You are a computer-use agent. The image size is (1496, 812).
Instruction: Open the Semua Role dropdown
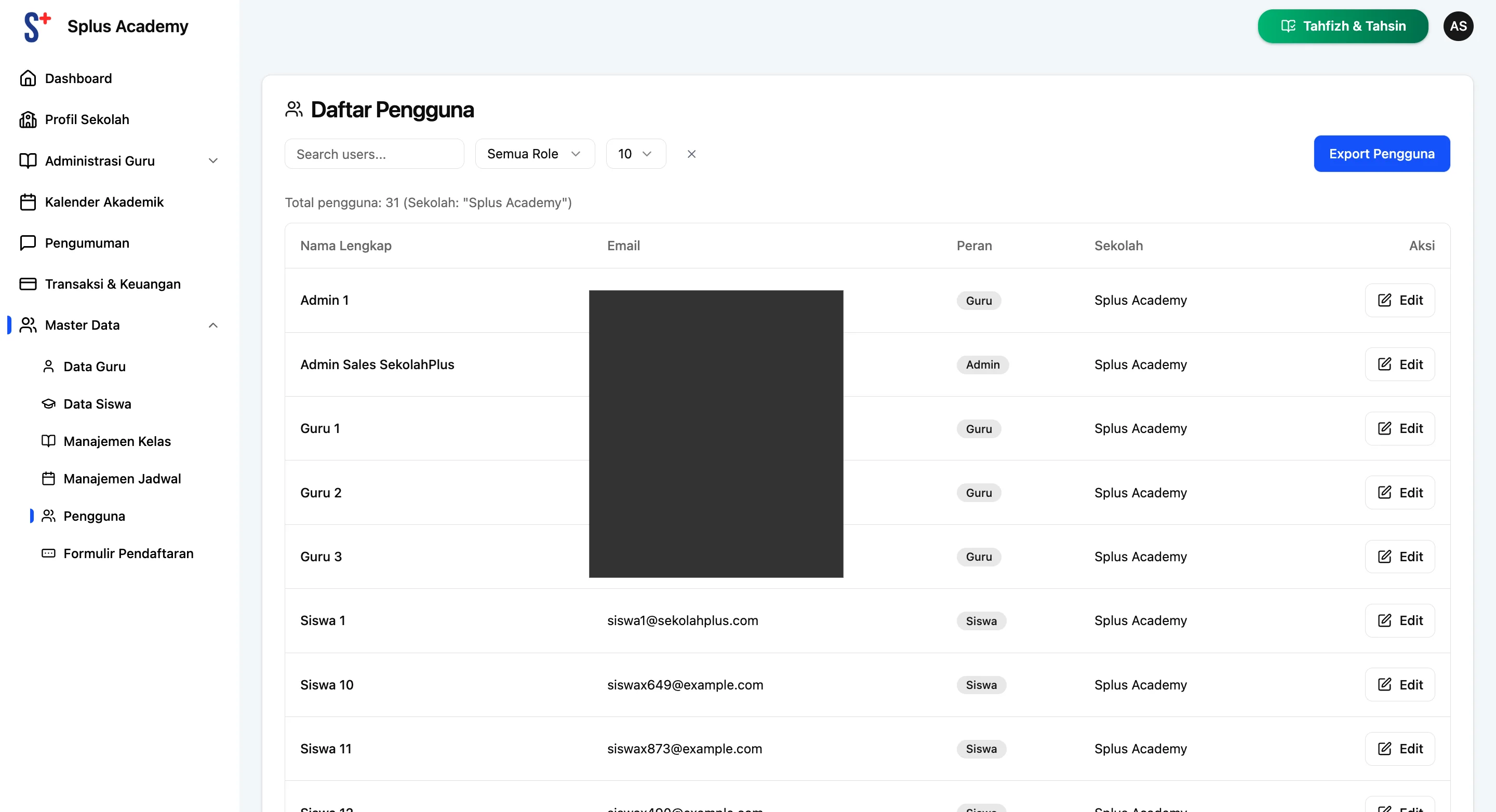tap(533, 154)
